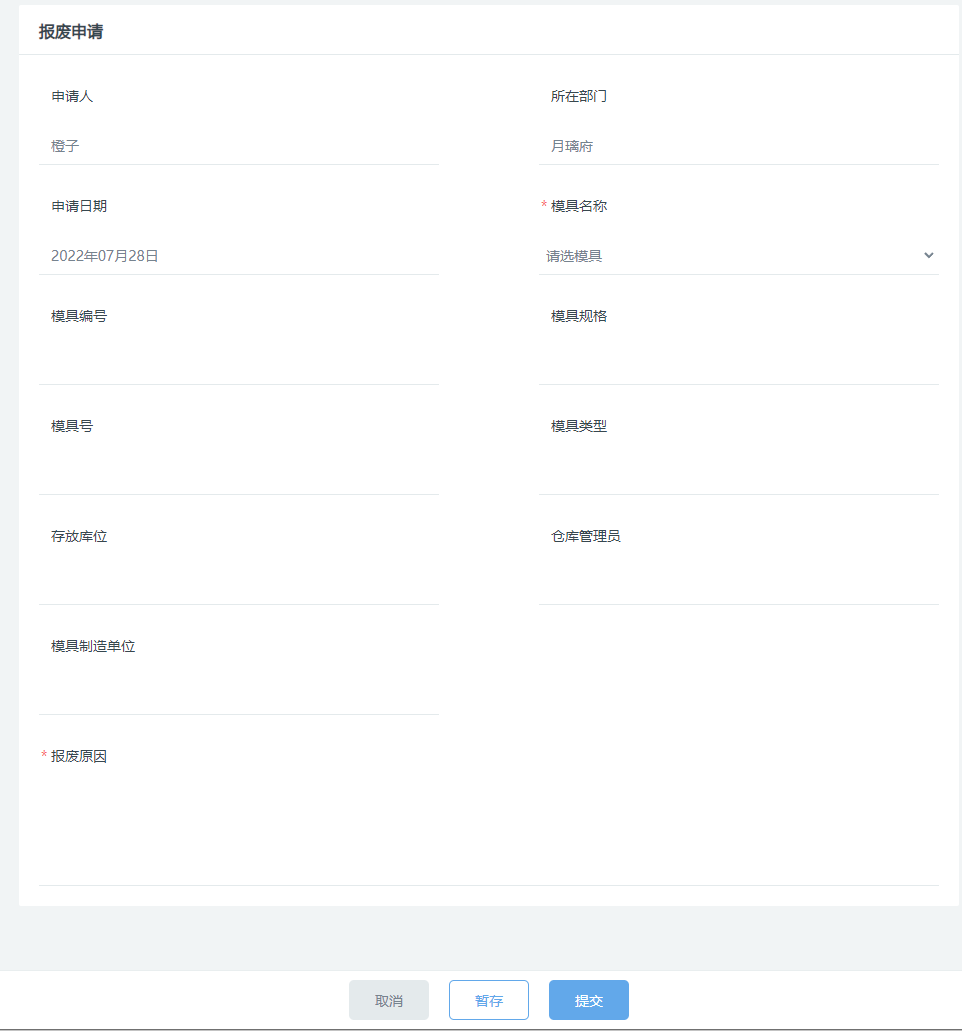Open the 请选模具 dropdown
The width and height of the screenshot is (962, 1031).
coord(738,256)
